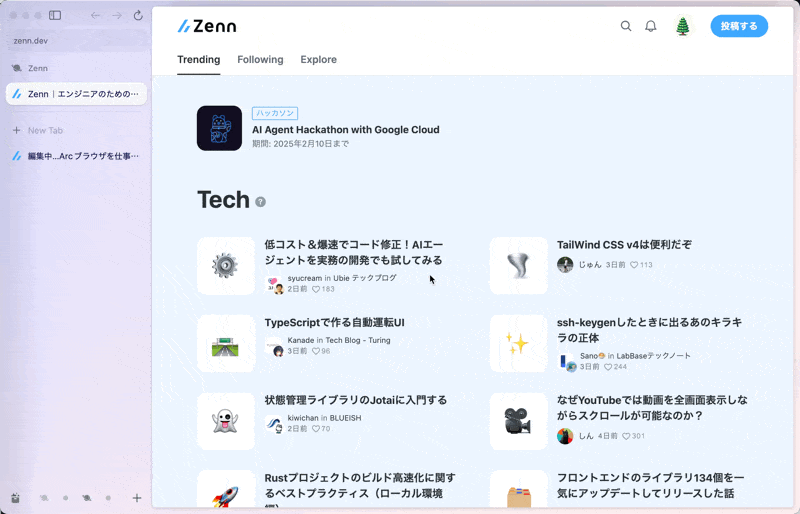Viewport: 800px width, 514px height.
Task: Open AI Agent Hackathon with Google Cloud
Action: pyautogui.click(x=345, y=130)
